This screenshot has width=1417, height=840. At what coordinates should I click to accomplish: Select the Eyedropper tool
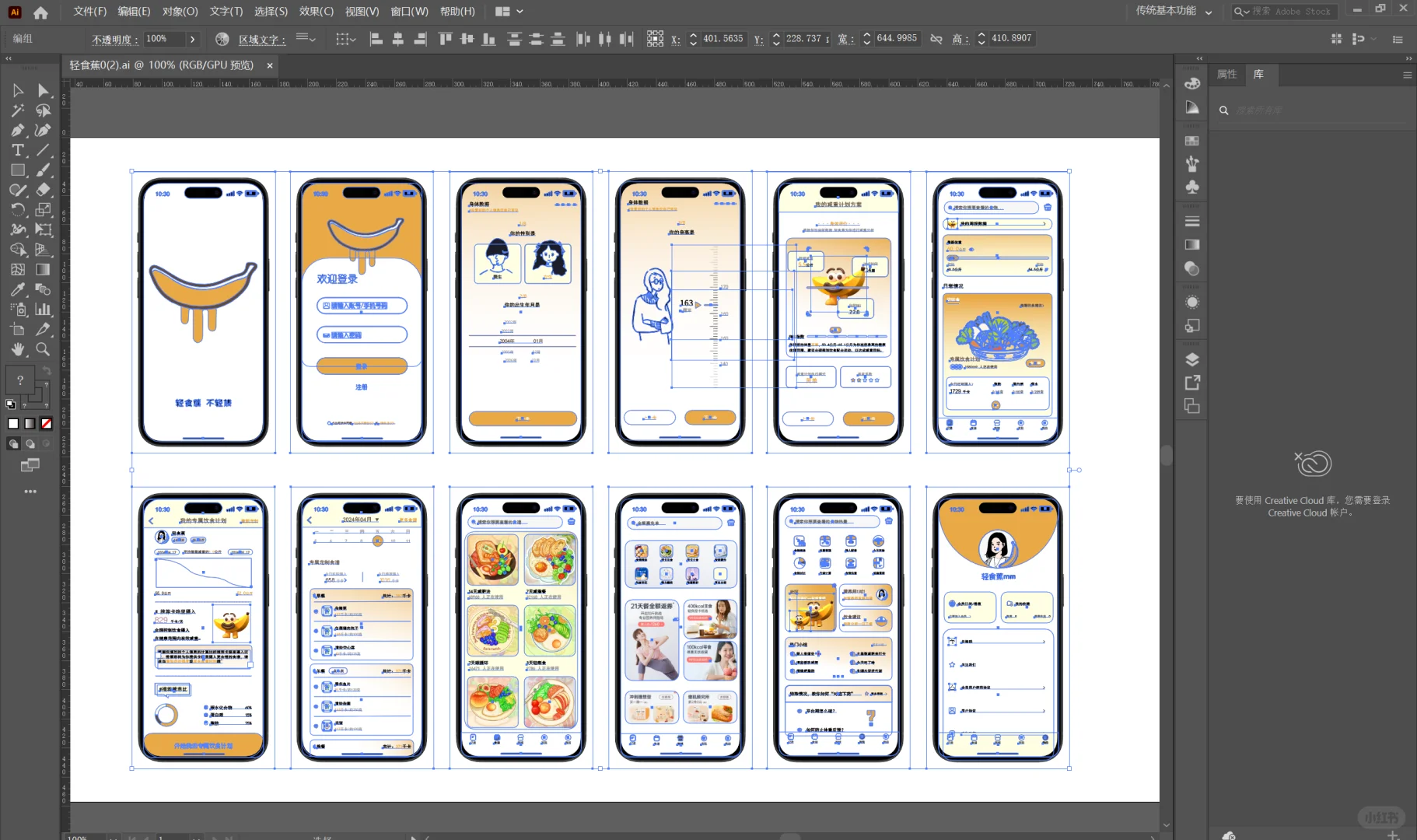tap(17, 289)
